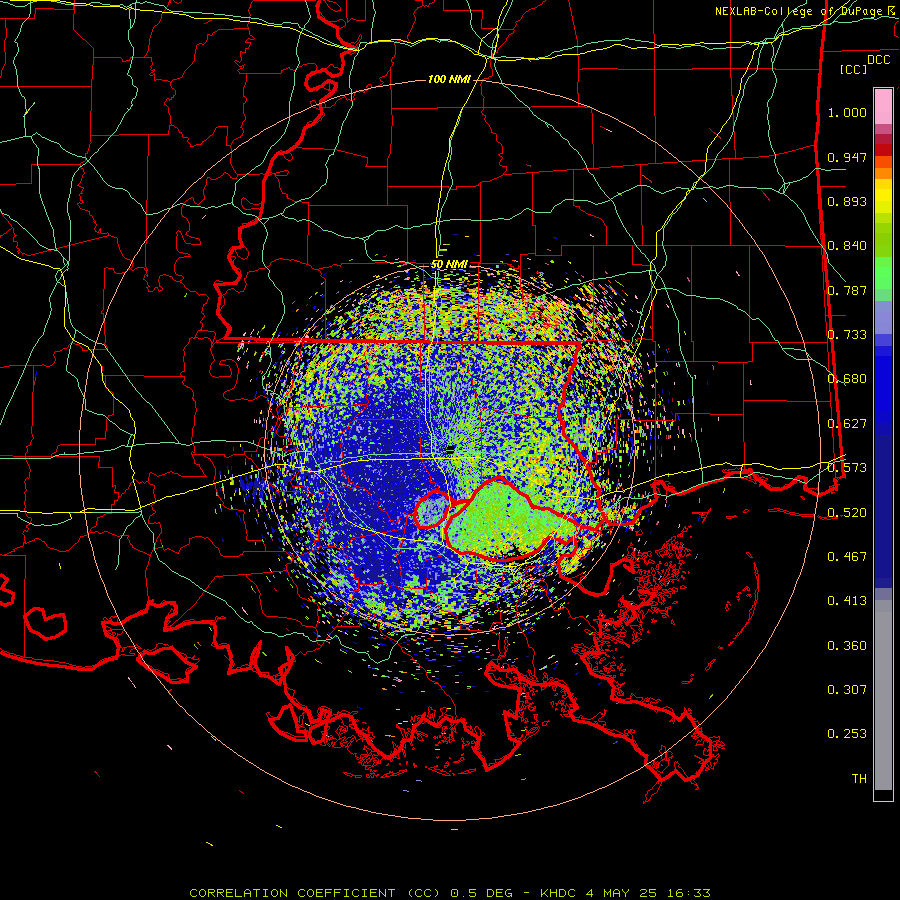Click the small round lake west of large lake
This screenshot has height=900, width=900.
pyautogui.click(x=432, y=509)
